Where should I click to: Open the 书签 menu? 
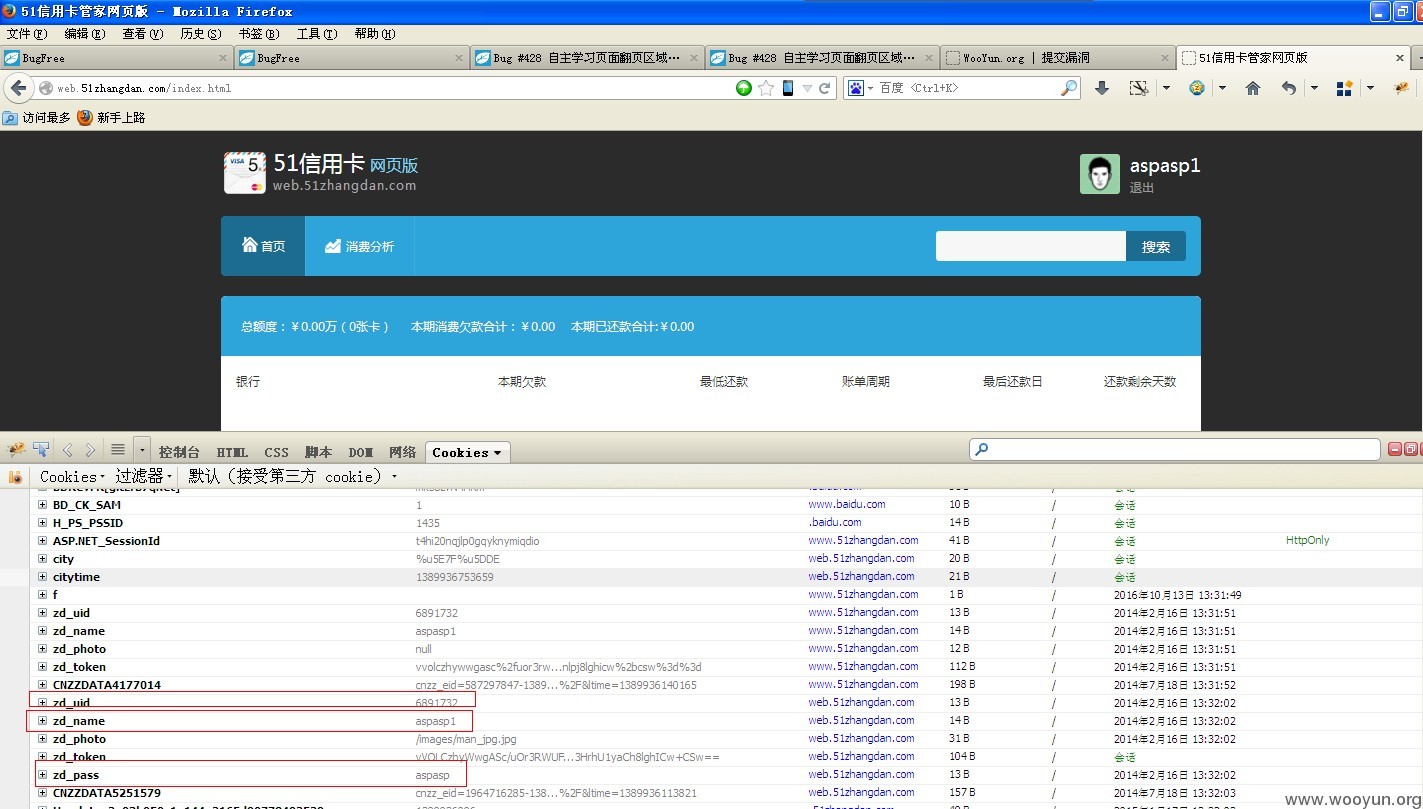pos(259,34)
